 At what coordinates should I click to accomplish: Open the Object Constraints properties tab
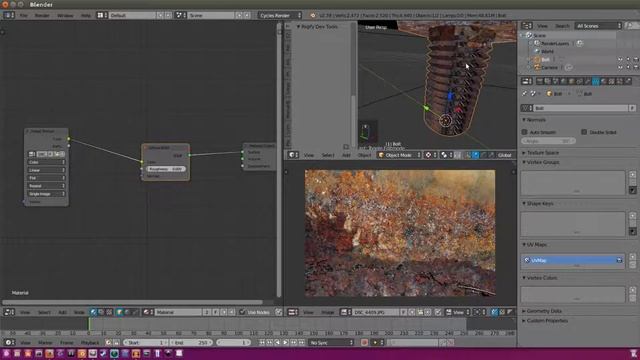(580, 81)
